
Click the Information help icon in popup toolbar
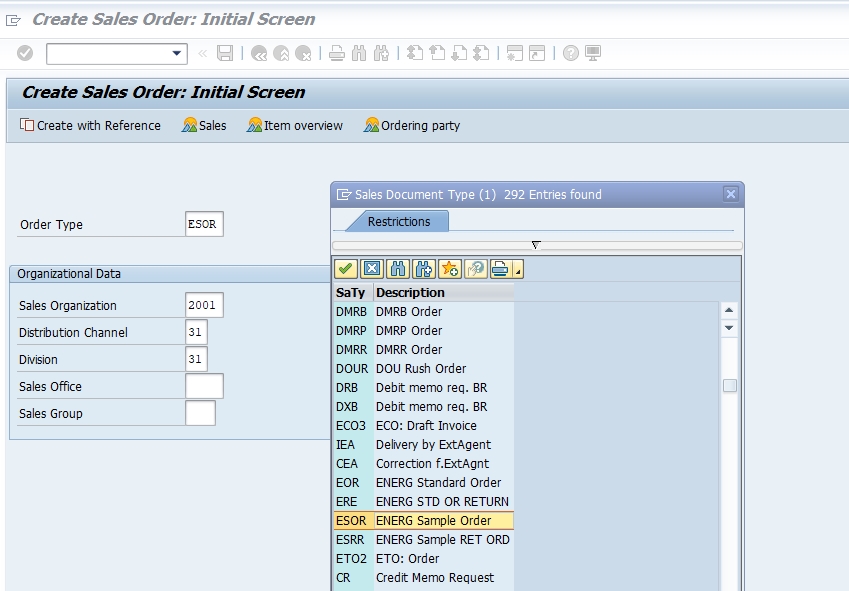(475, 269)
